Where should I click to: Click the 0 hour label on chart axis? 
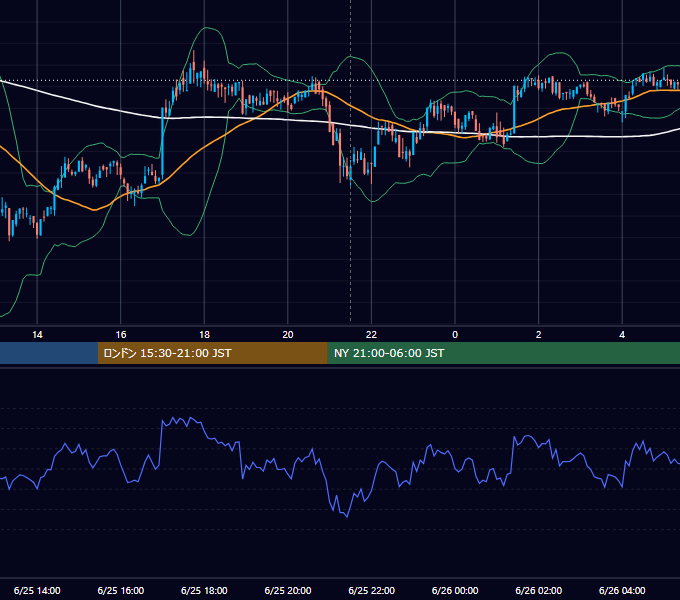pyautogui.click(x=455, y=335)
